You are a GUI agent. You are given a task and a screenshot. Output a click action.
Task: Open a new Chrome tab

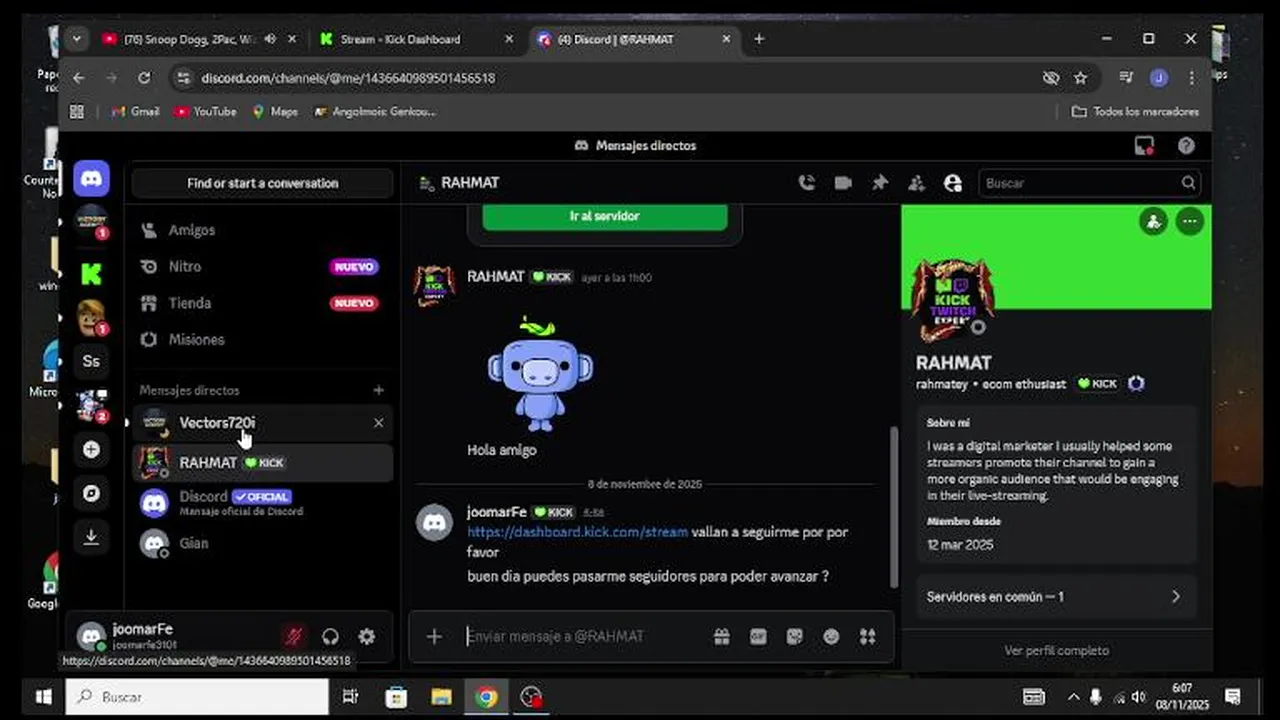click(759, 39)
